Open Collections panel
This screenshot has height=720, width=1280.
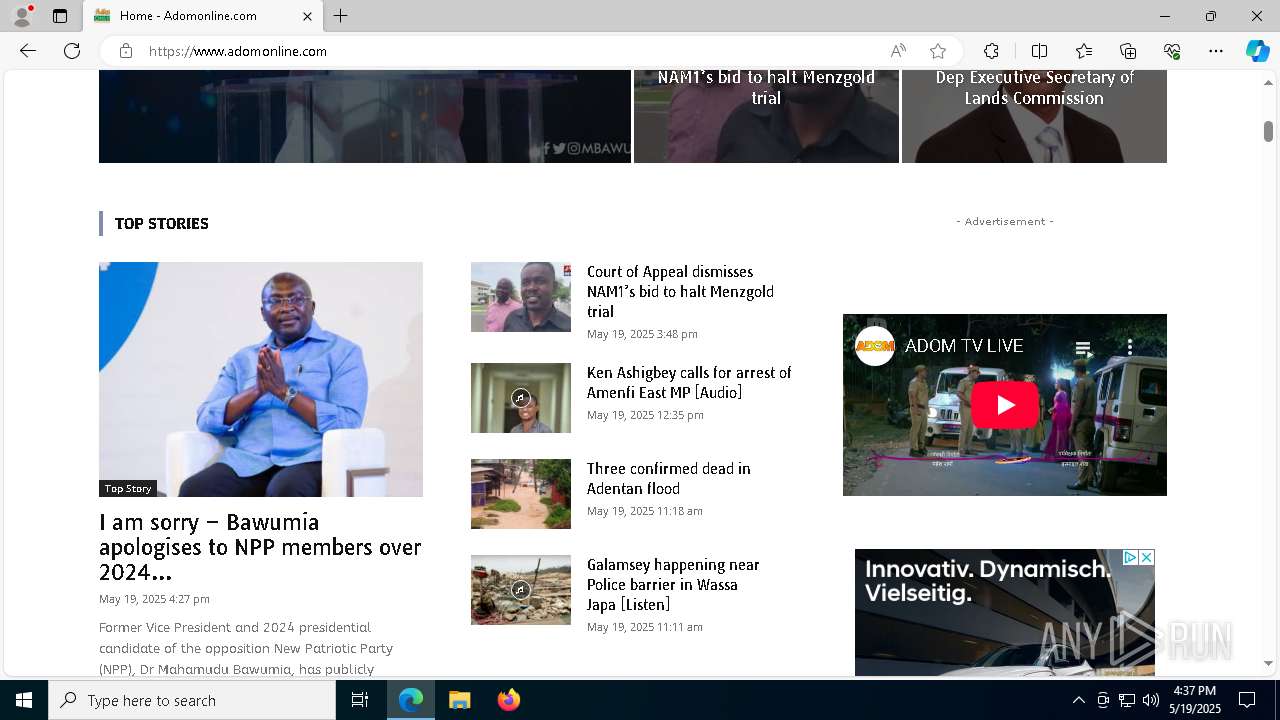1128,51
